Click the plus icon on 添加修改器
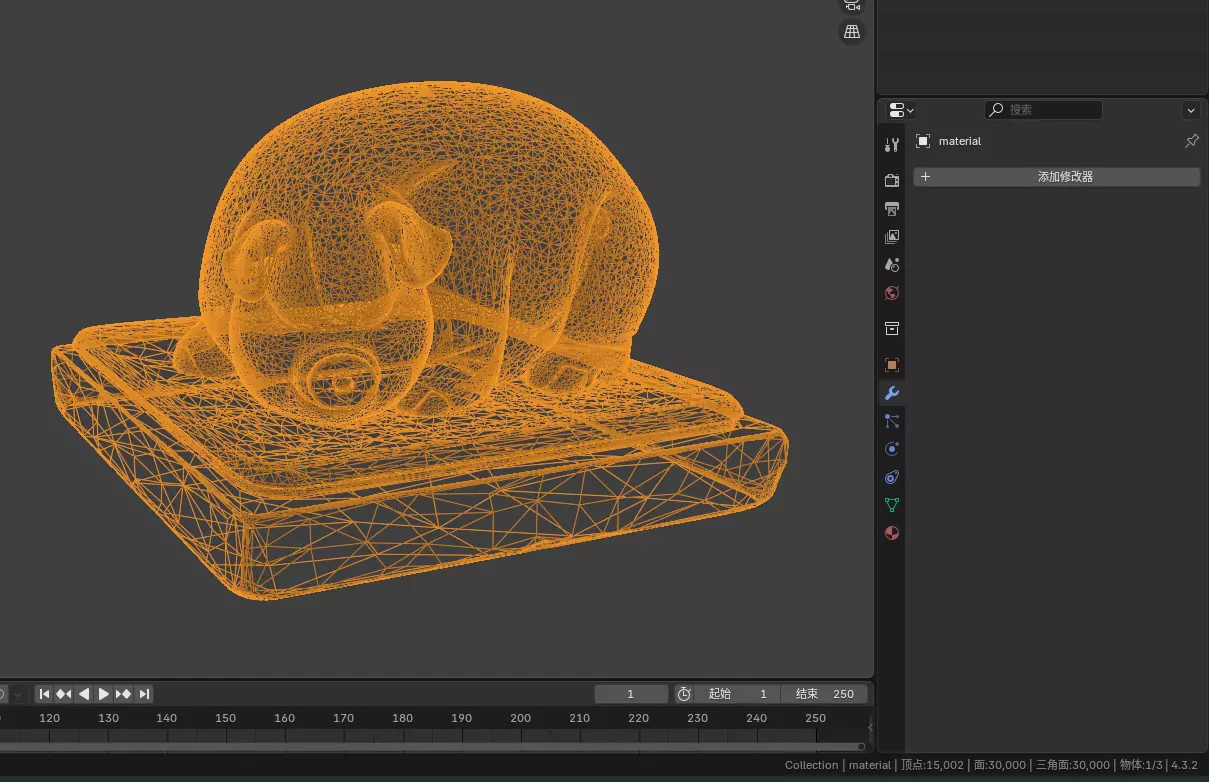The height and width of the screenshot is (782, 1209). click(x=925, y=177)
